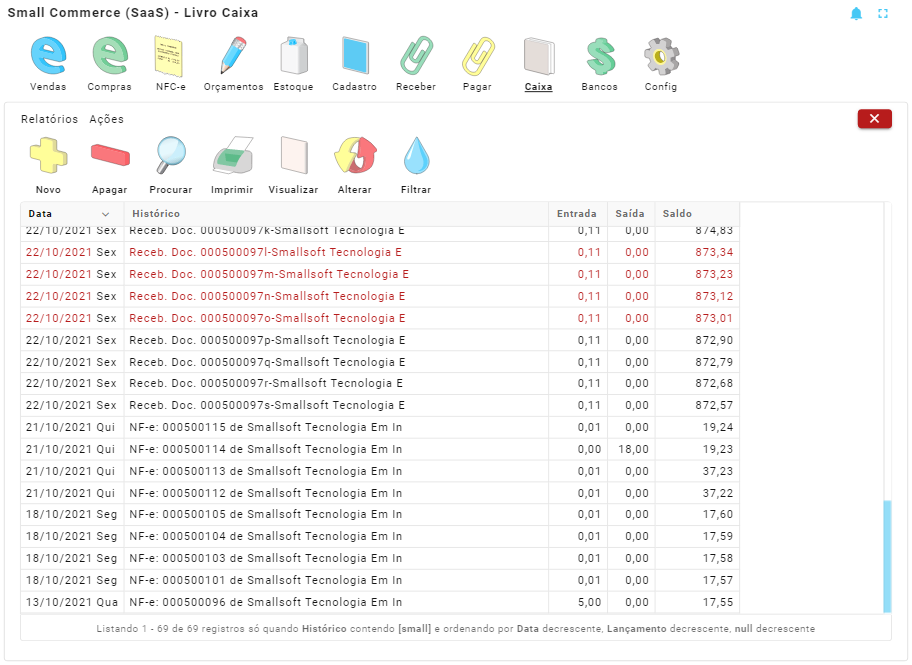Click the notification bell icon
Image resolution: width=912 pixels, height=665 pixels.
[x=856, y=14]
